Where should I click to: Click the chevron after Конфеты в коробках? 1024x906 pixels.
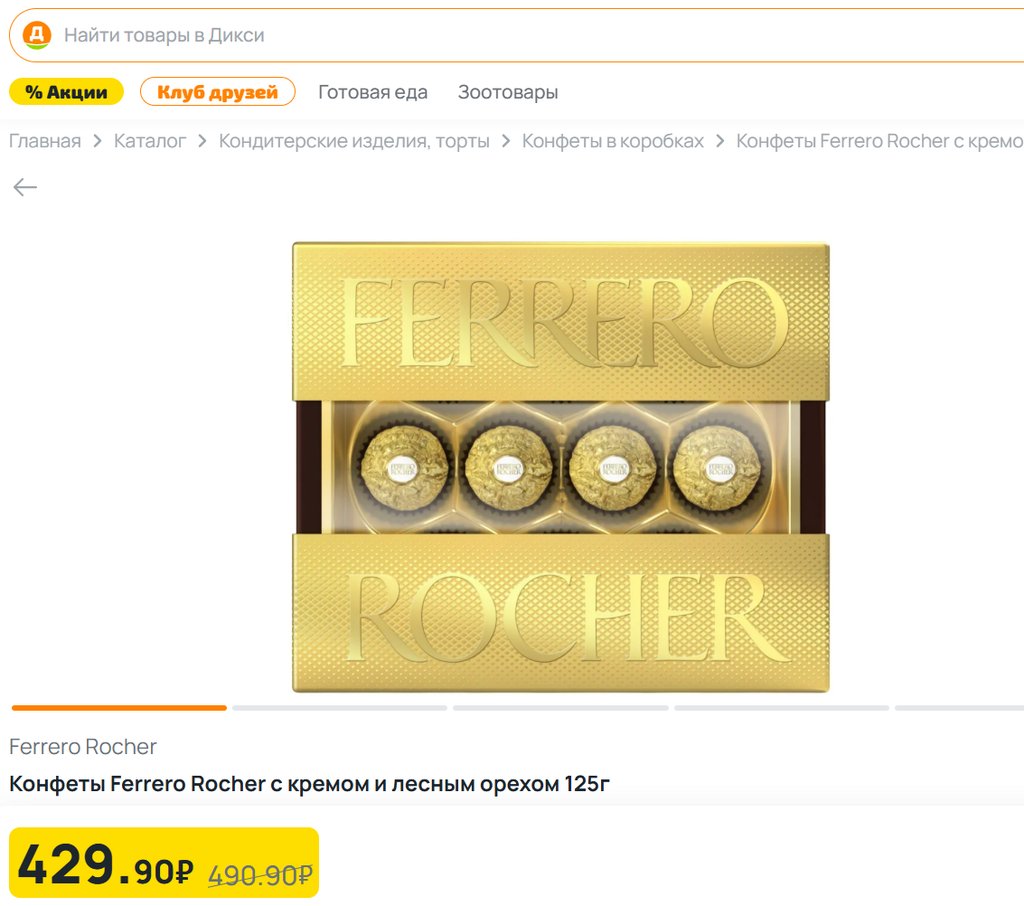click(720, 141)
